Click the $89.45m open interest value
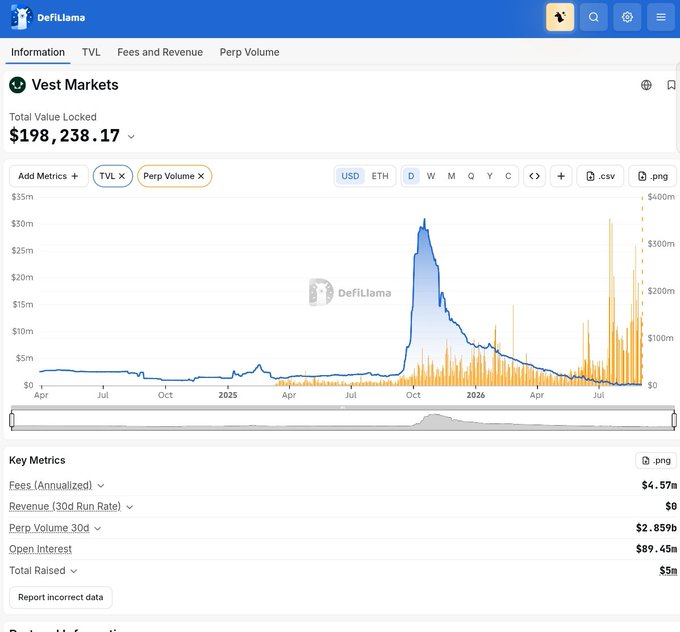Viewport: 680px width, 632px height. pos(656,549)
